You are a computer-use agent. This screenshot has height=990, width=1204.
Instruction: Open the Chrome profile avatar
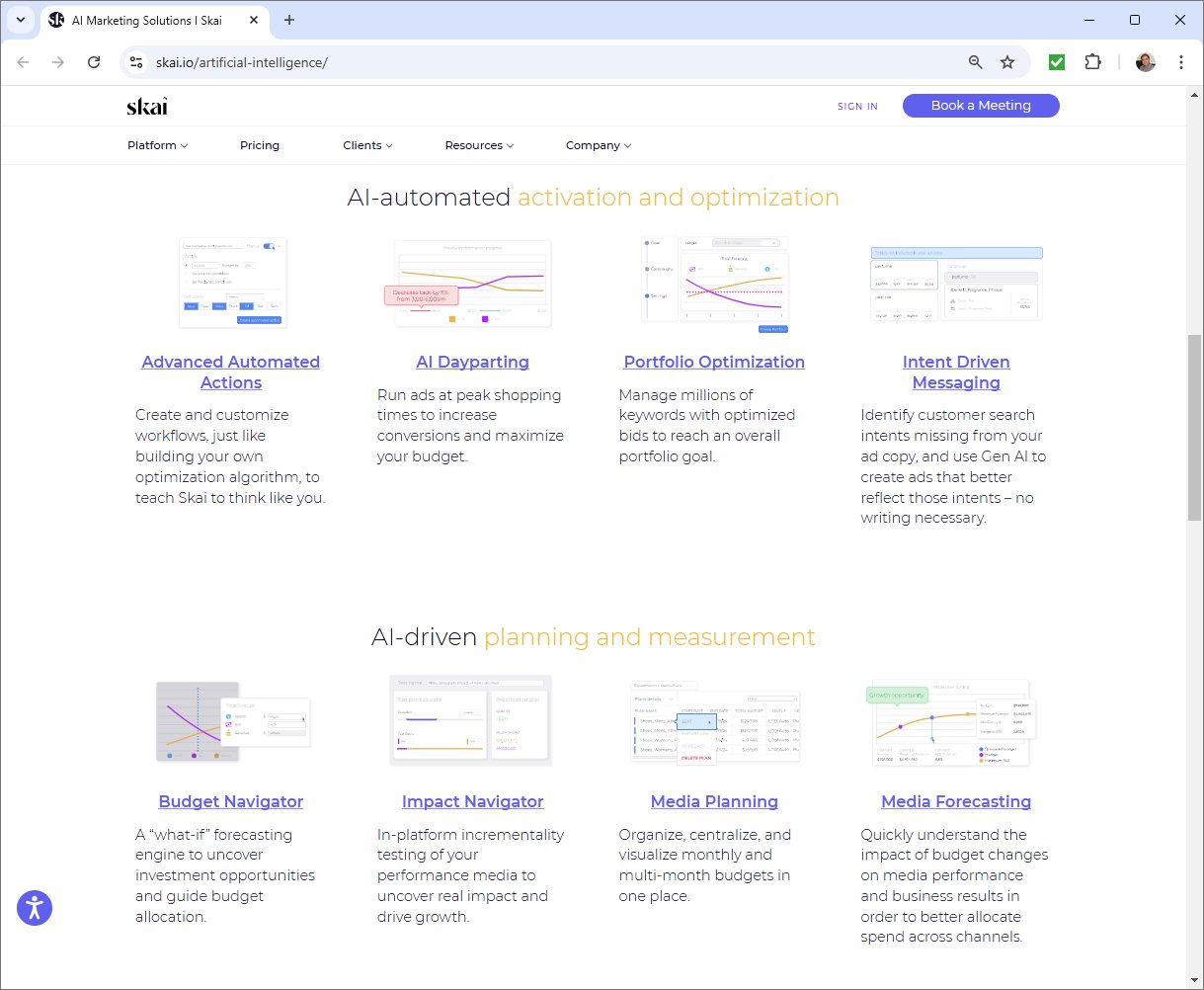point(1145,62)
